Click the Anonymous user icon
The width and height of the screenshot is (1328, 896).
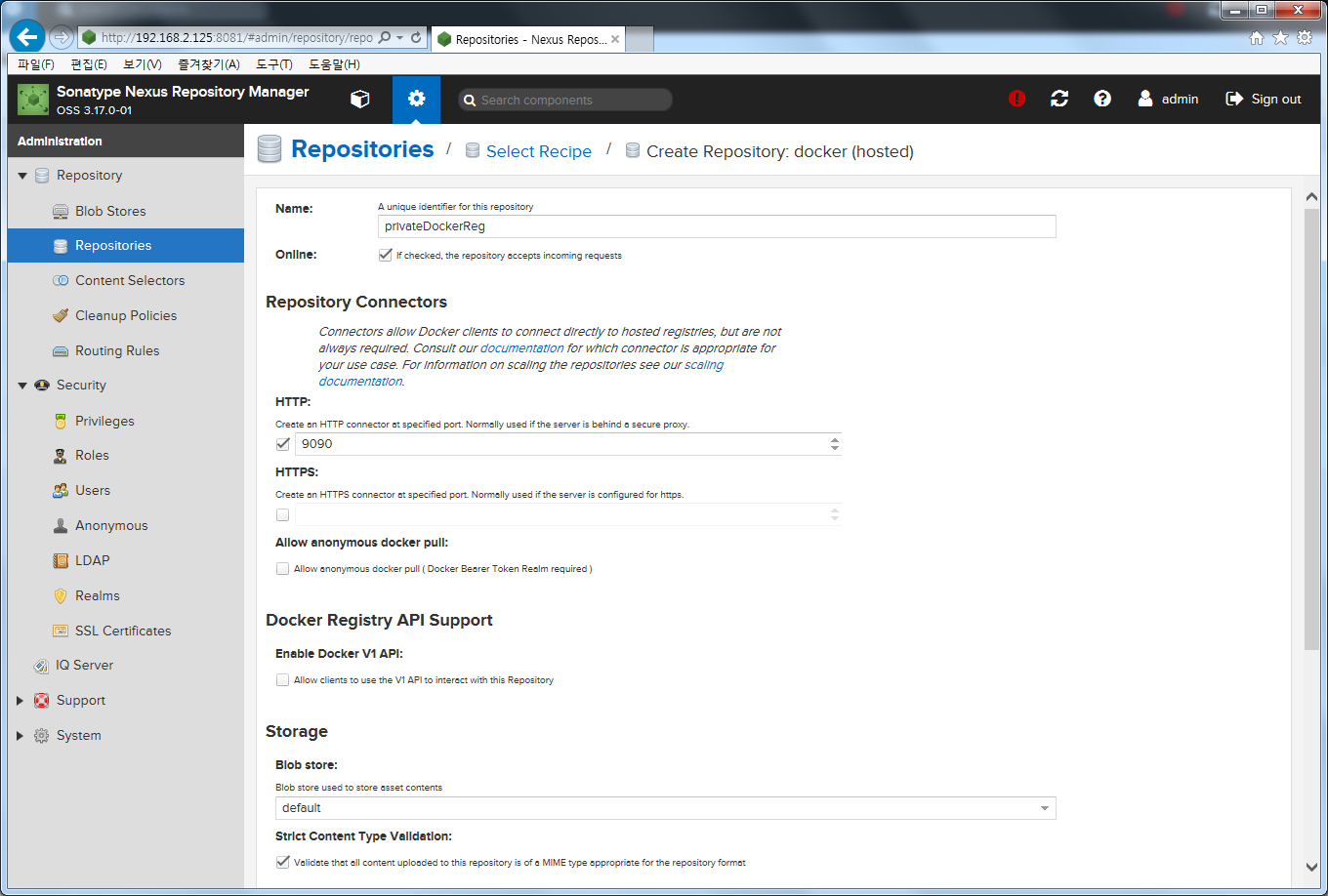coord(61,526)
